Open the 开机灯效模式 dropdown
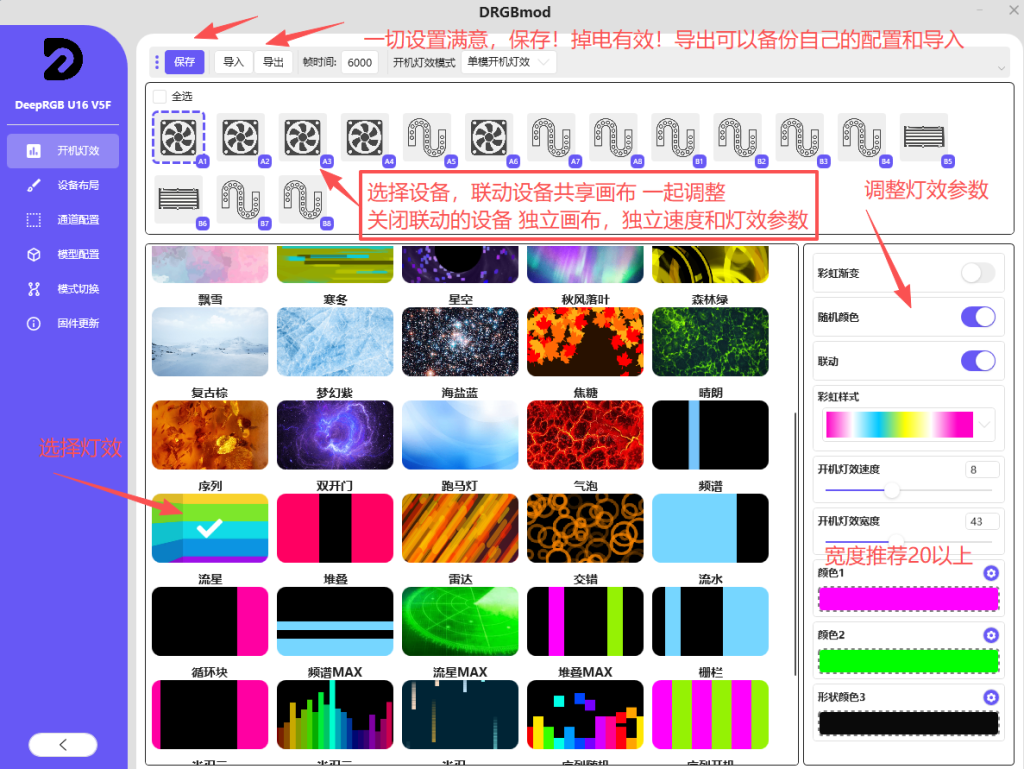 [509, 62]
